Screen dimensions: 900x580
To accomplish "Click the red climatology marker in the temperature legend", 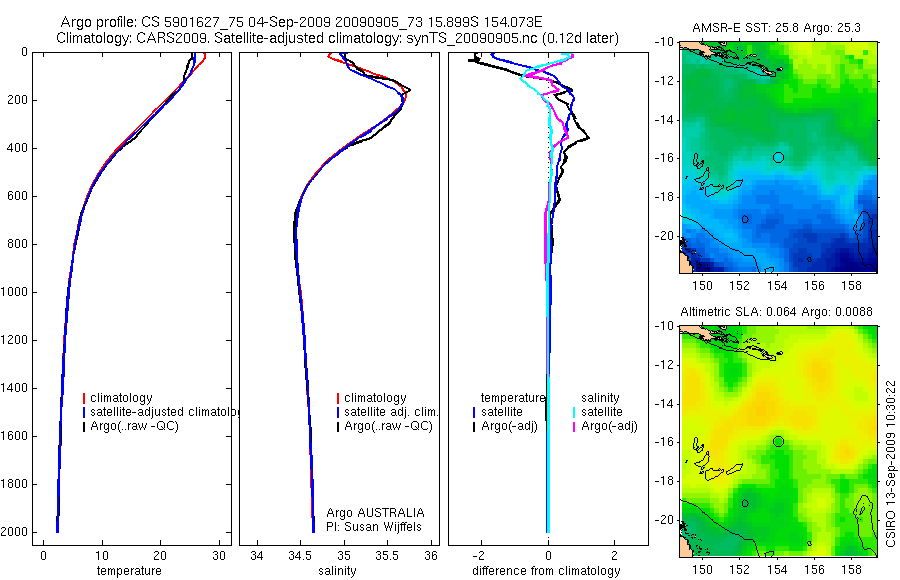I will (x=84, y=398).
